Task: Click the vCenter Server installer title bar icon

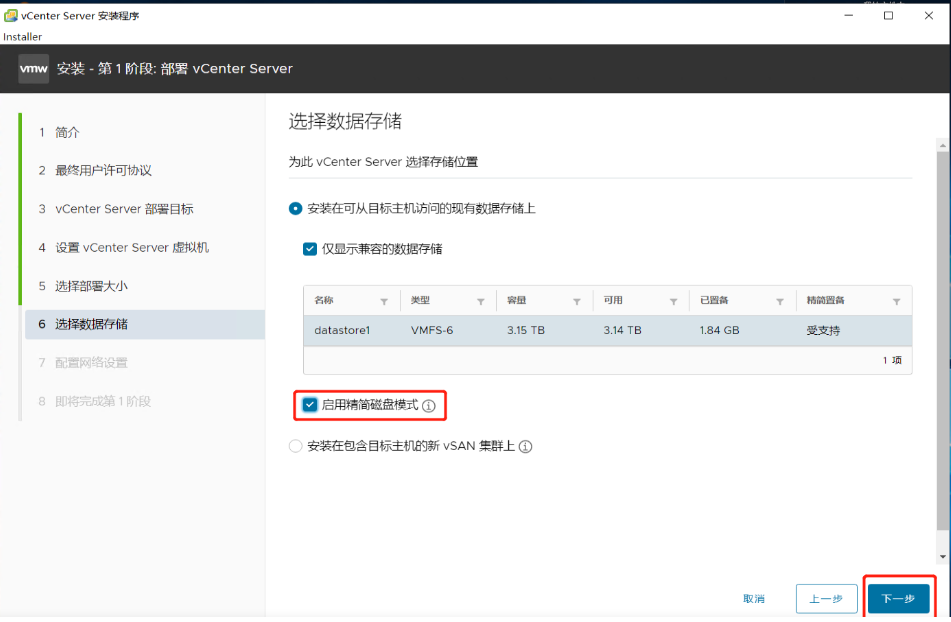Action: [10, 15]
